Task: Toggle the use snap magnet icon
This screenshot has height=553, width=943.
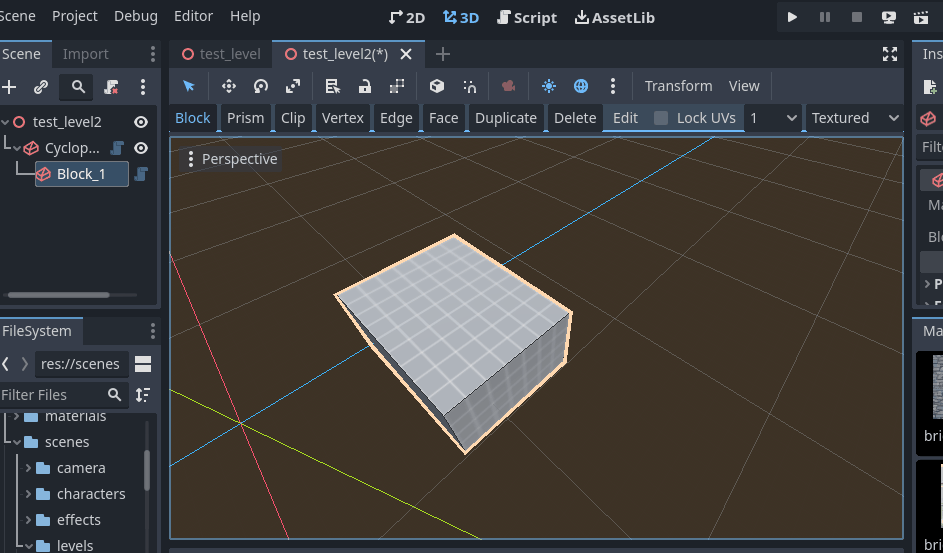Action: [469, 86]
